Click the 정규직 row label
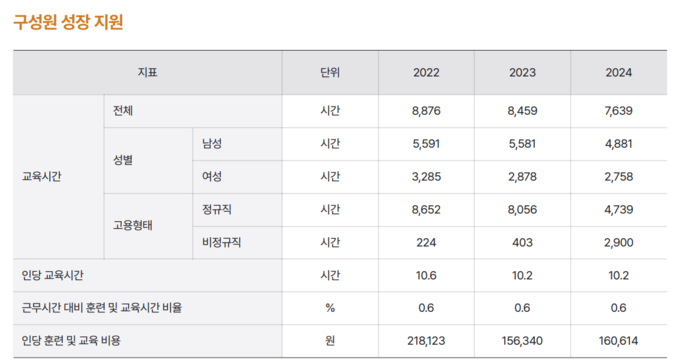Screen dimensions: 680x360 [x=216, y=209]
